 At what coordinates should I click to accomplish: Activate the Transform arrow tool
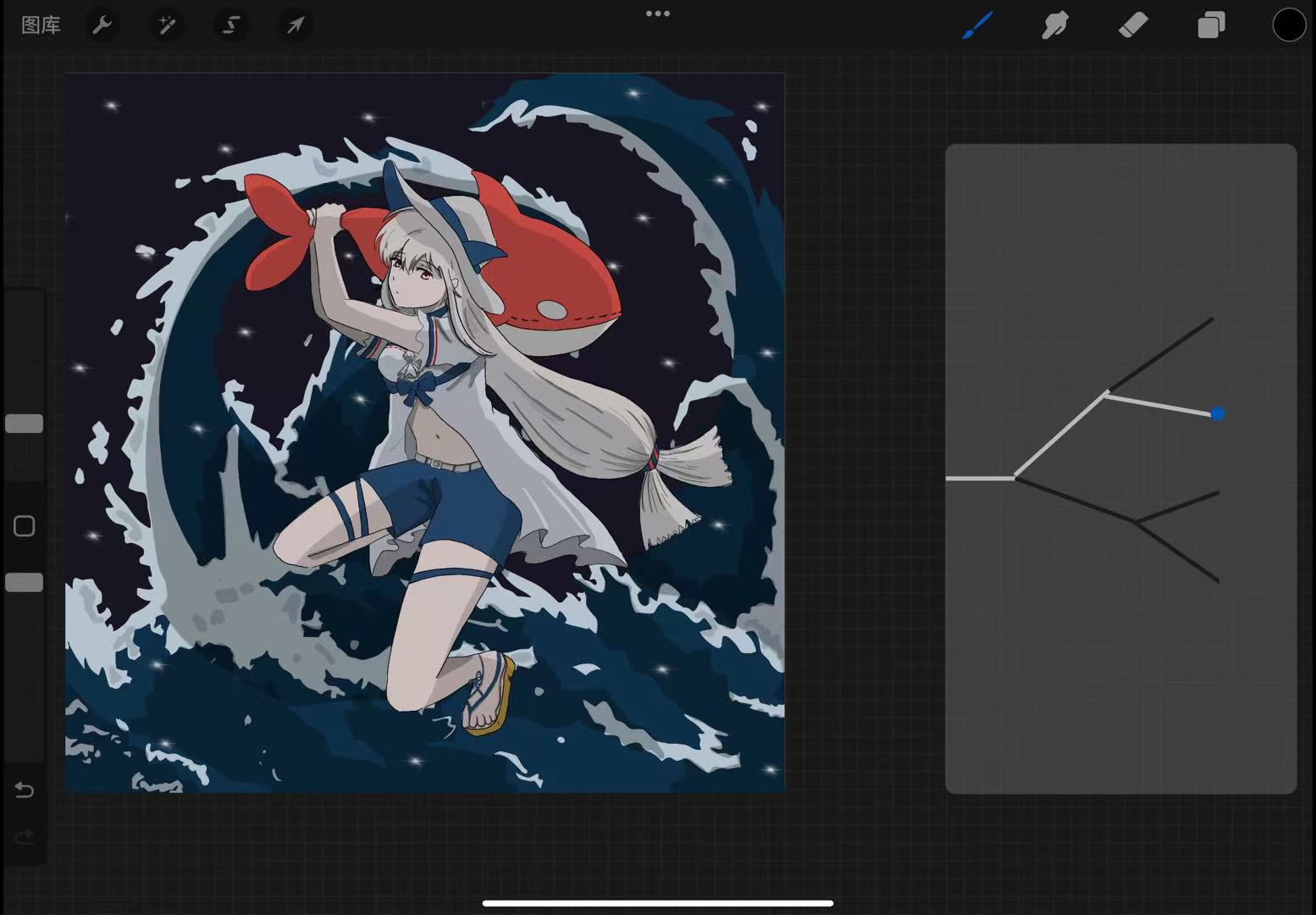pyautogui.click(x=295, y=25)
